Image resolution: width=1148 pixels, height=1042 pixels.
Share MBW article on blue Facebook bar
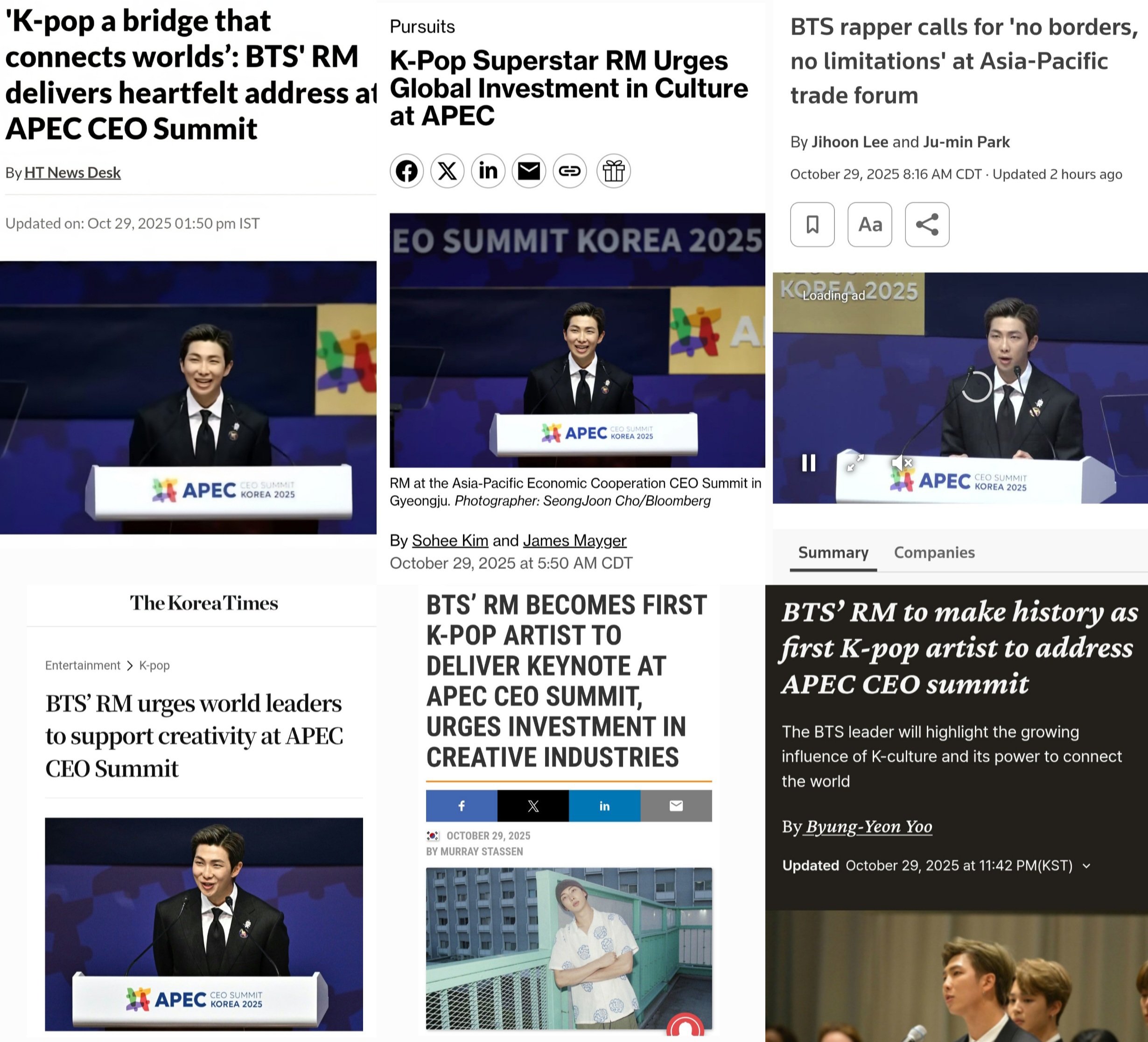click(x=462, y=806)
